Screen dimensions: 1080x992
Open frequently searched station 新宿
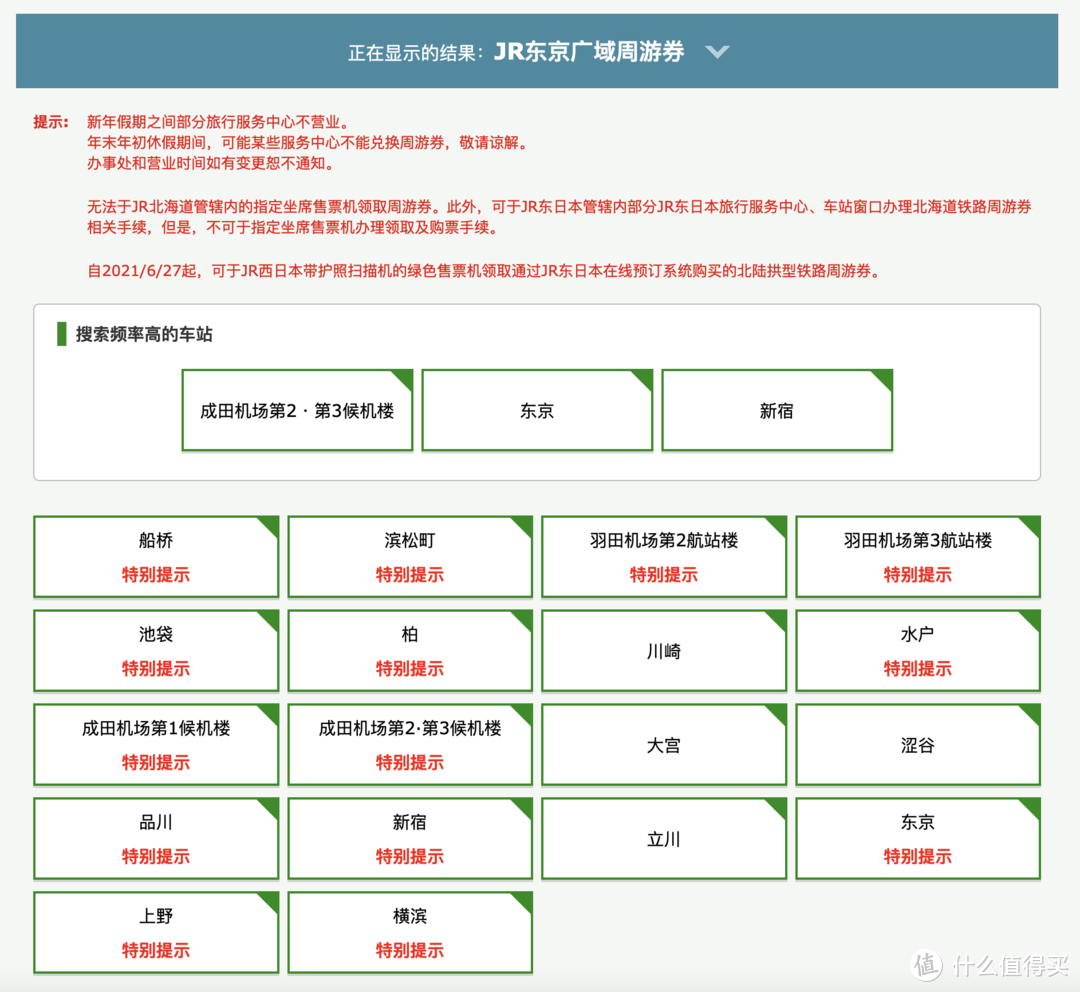(777, 411)
